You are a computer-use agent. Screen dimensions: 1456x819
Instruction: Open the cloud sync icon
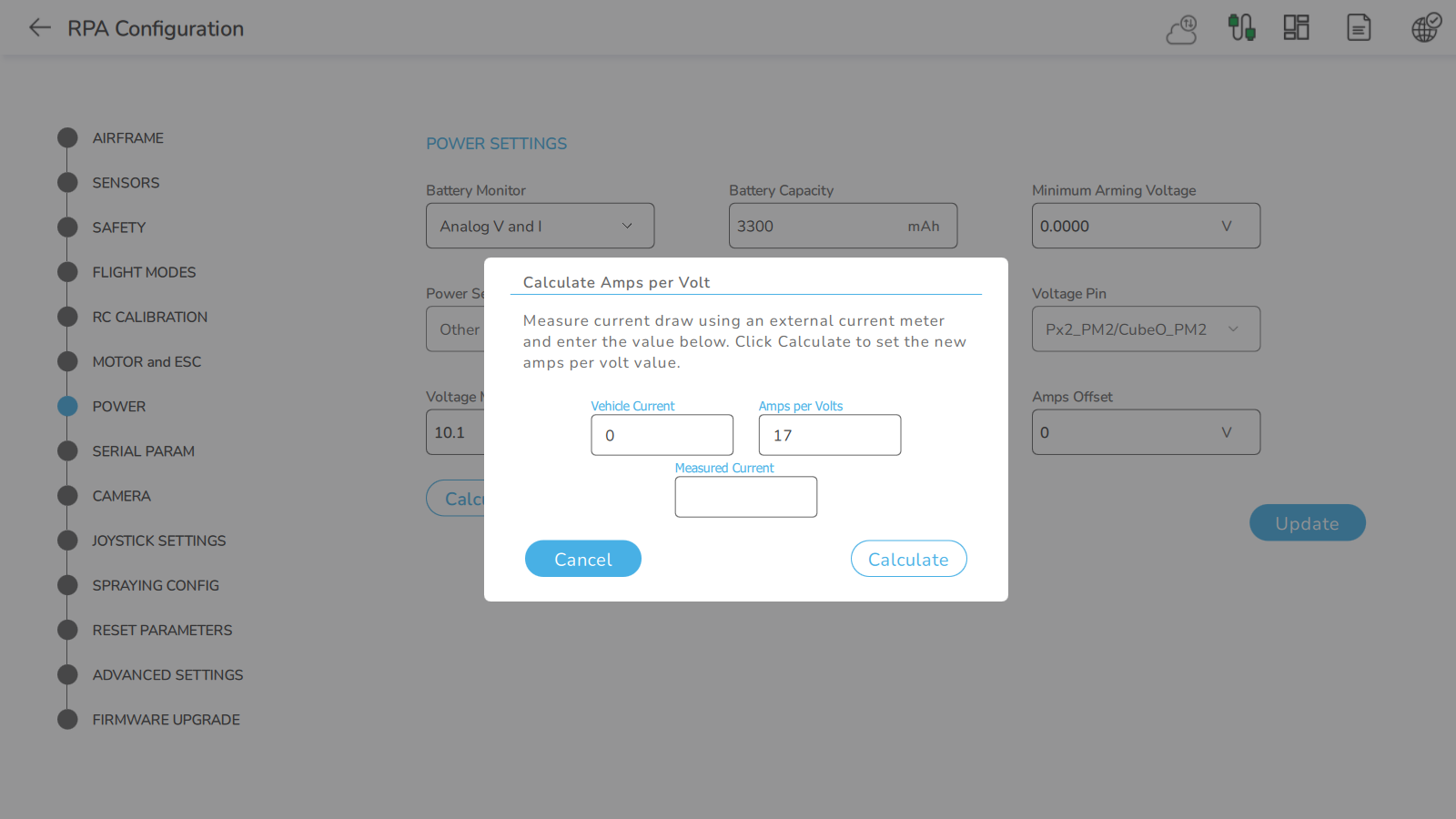tap(1182, 29)
